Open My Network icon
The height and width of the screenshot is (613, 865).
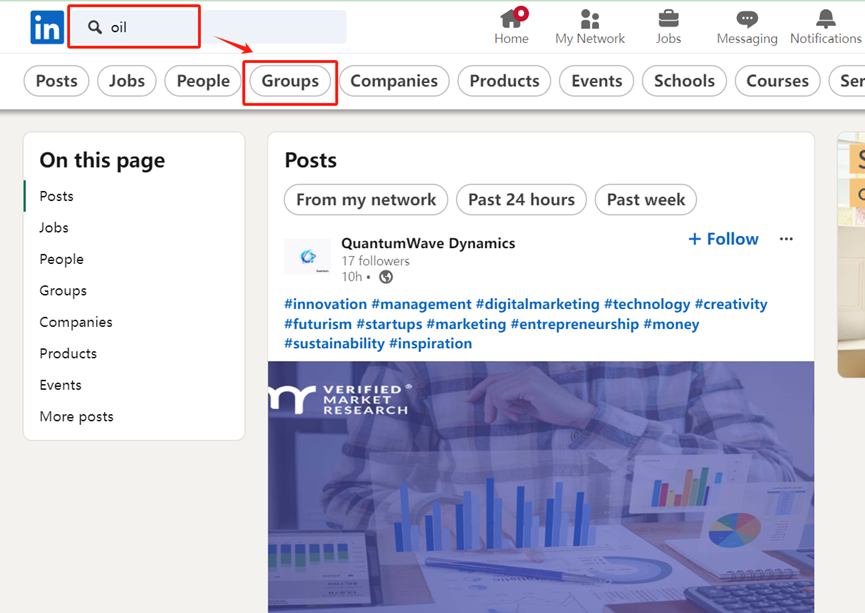[590, 19]
